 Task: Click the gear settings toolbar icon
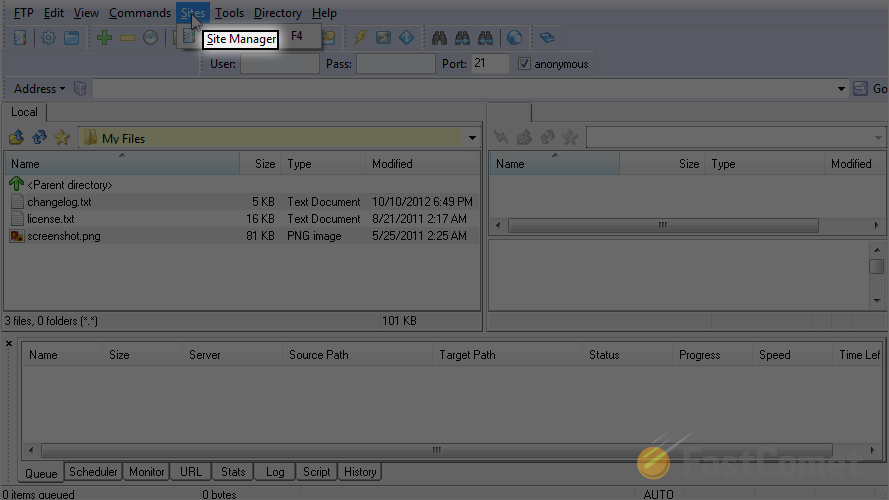(47, 38)
